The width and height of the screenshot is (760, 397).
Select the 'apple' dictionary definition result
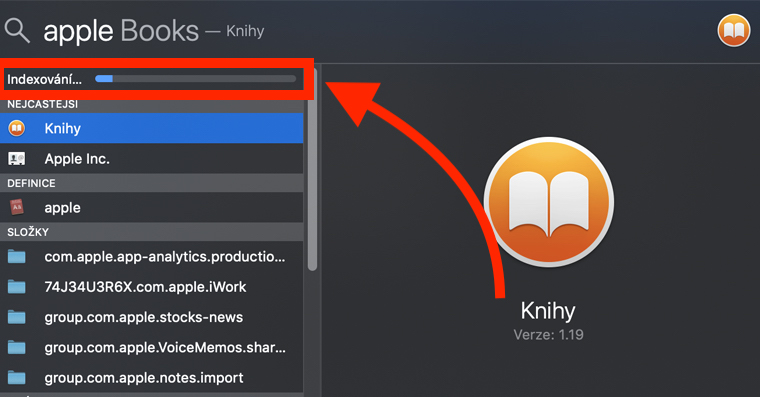[x=152, y=207]
